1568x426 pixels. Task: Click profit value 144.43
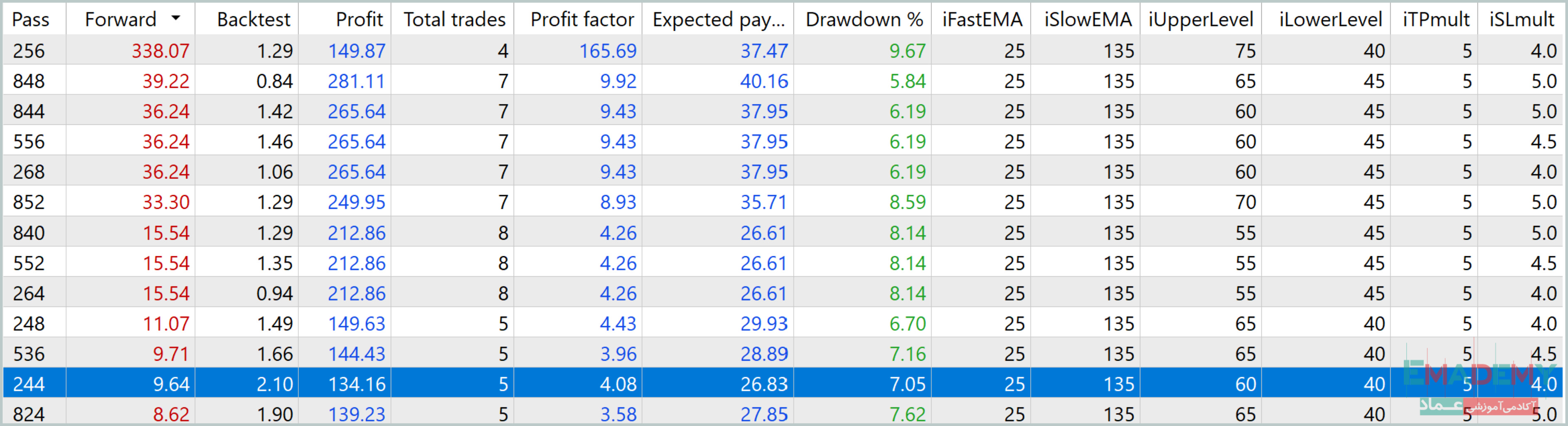[x=357, y=354]
